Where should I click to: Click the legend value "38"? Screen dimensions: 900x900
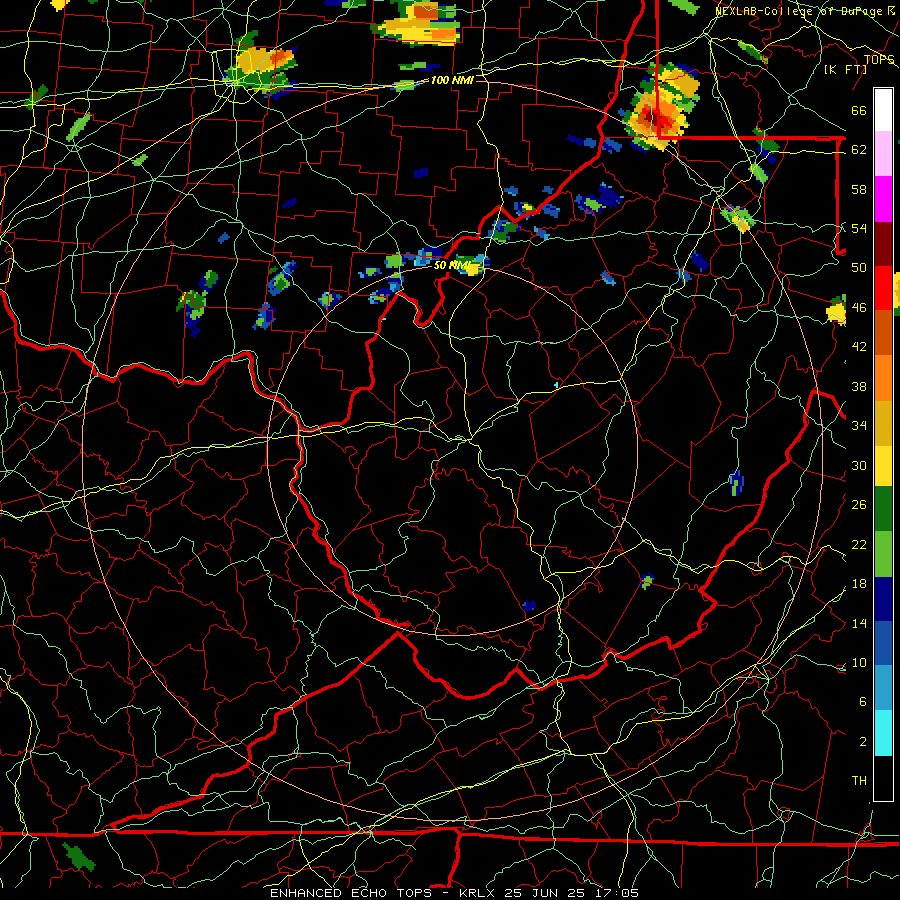(859, 386)
